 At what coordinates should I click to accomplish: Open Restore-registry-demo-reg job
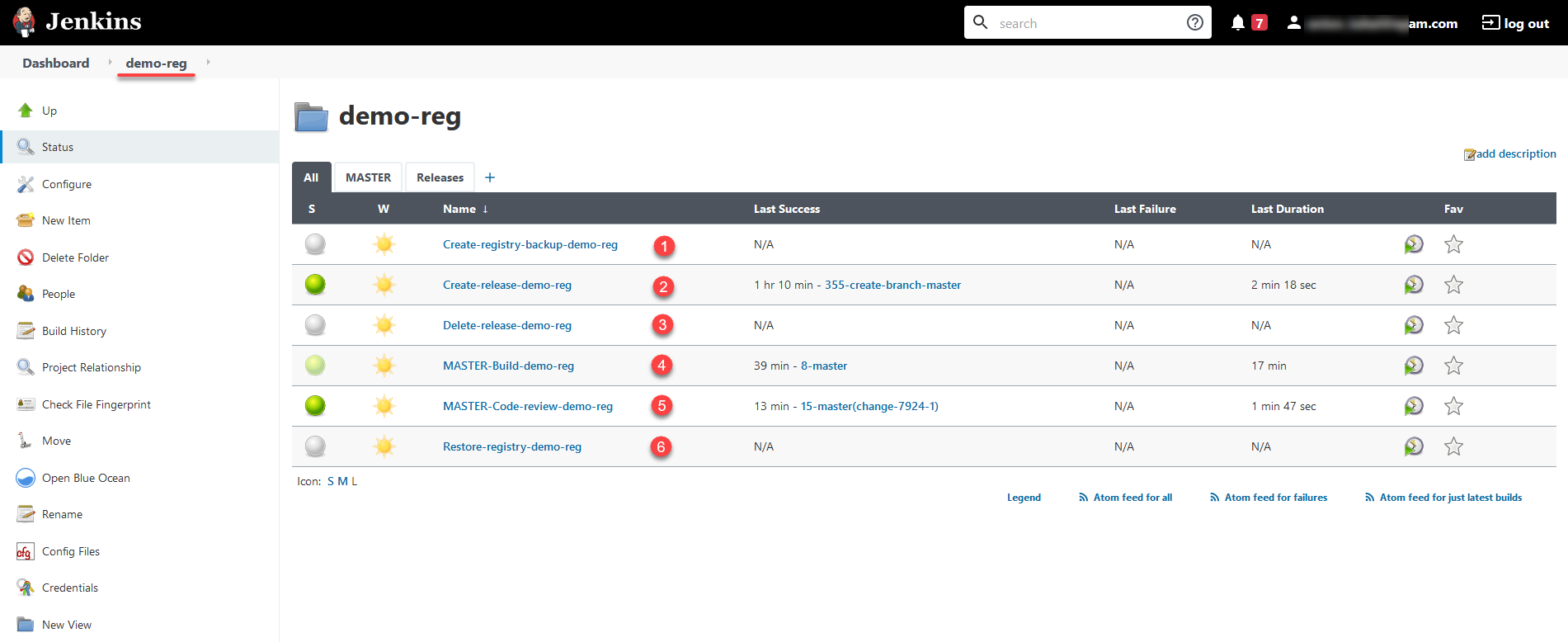[512, 446]
